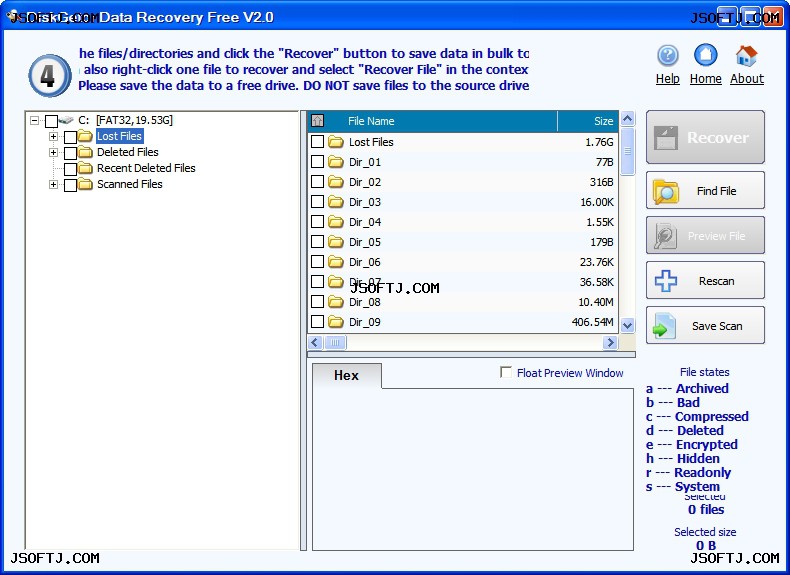Click the Recover button

[705, 137]
